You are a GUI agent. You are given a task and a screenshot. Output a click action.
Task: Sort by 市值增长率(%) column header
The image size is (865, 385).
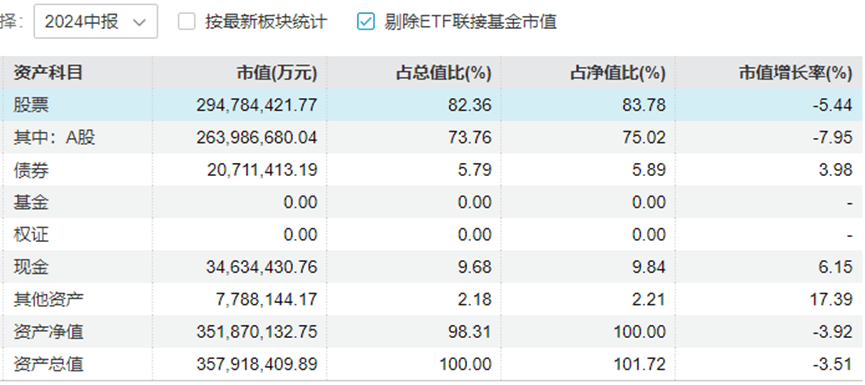pyautogui.click(x=795, y=73)
